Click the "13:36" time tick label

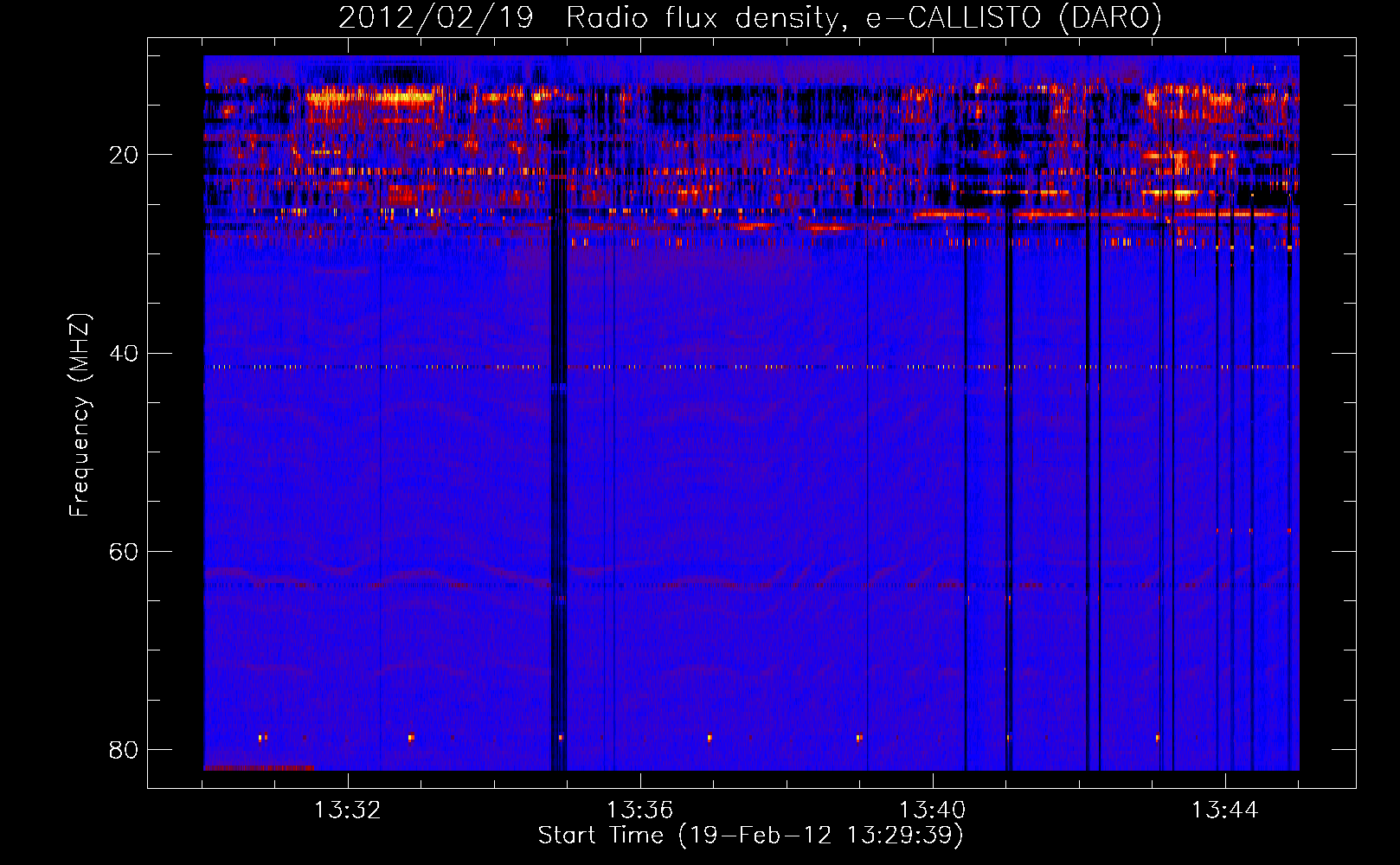[639, 810]
